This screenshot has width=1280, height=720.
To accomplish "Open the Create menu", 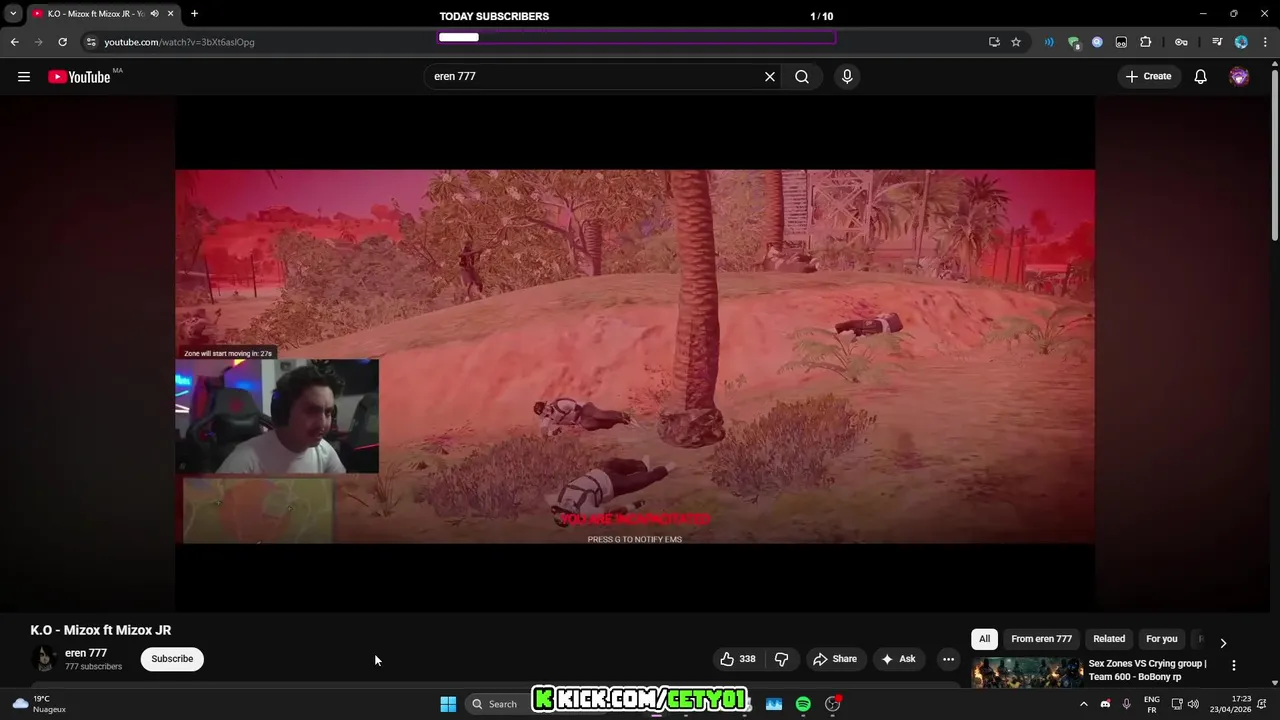I will [x=1148, y=77].
